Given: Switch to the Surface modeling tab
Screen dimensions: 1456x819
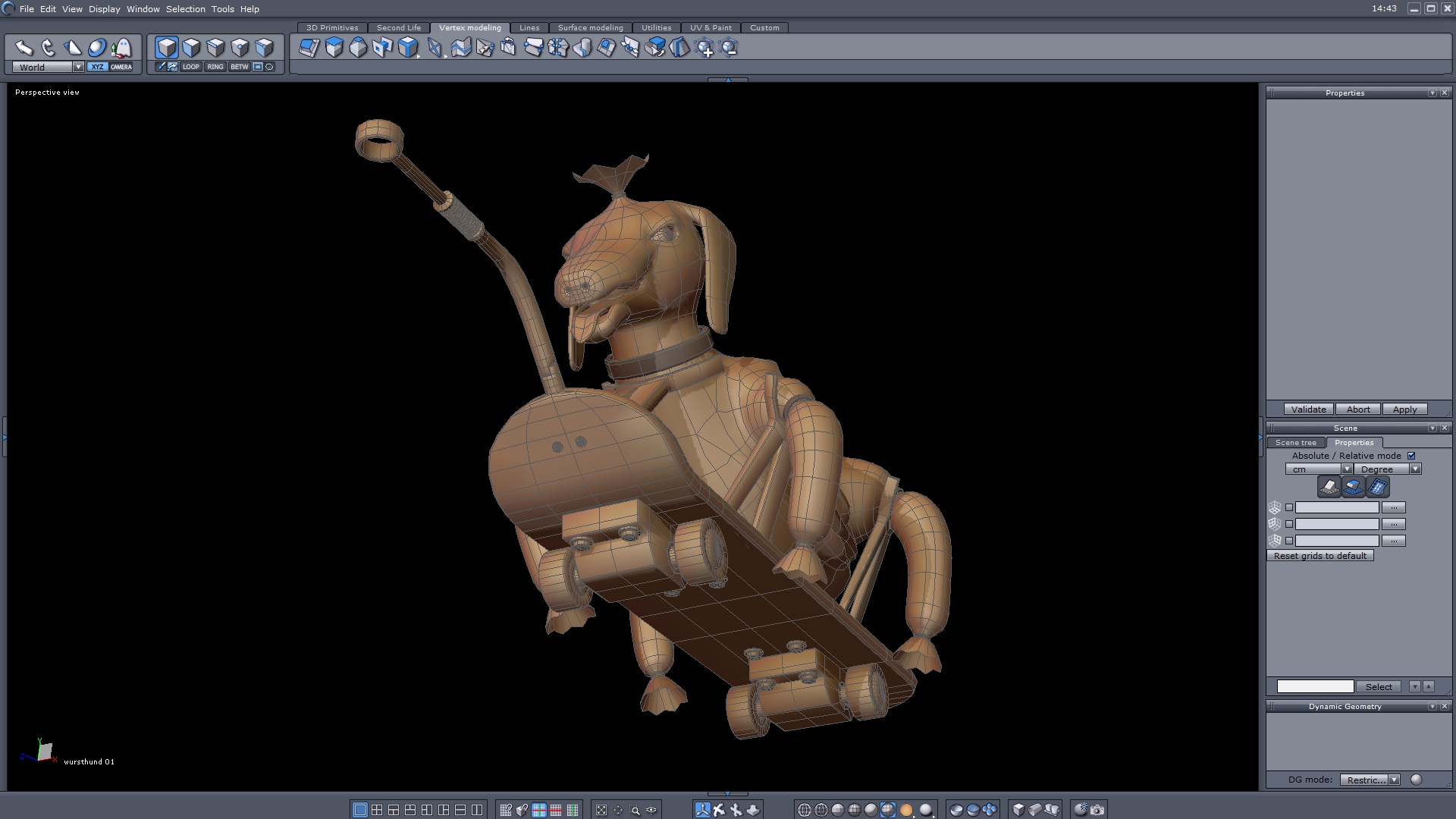Looking at the screenshot, I should tap(590, 27).
